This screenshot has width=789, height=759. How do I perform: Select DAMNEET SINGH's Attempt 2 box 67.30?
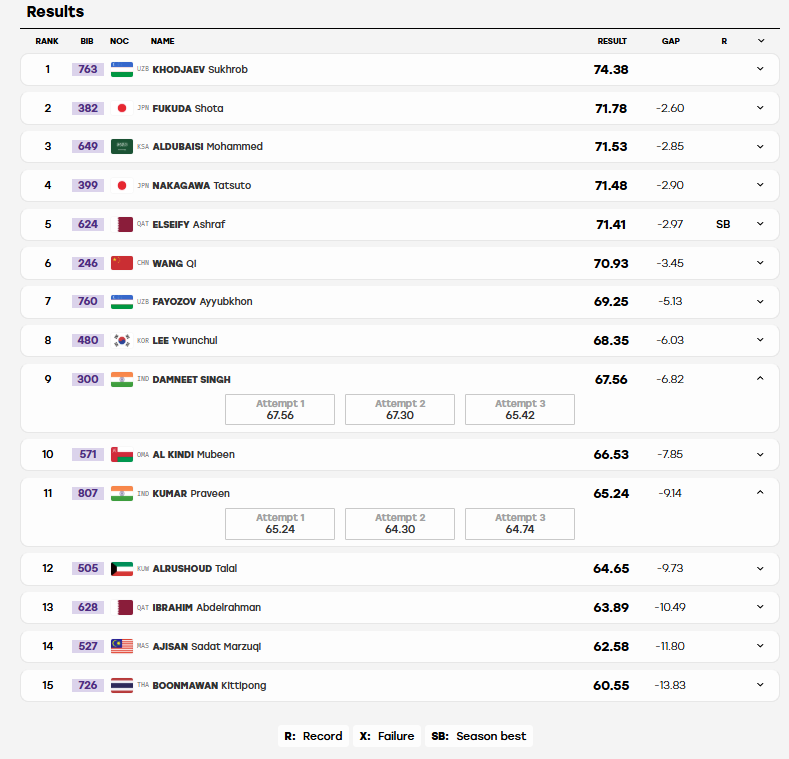pos(400,410)
